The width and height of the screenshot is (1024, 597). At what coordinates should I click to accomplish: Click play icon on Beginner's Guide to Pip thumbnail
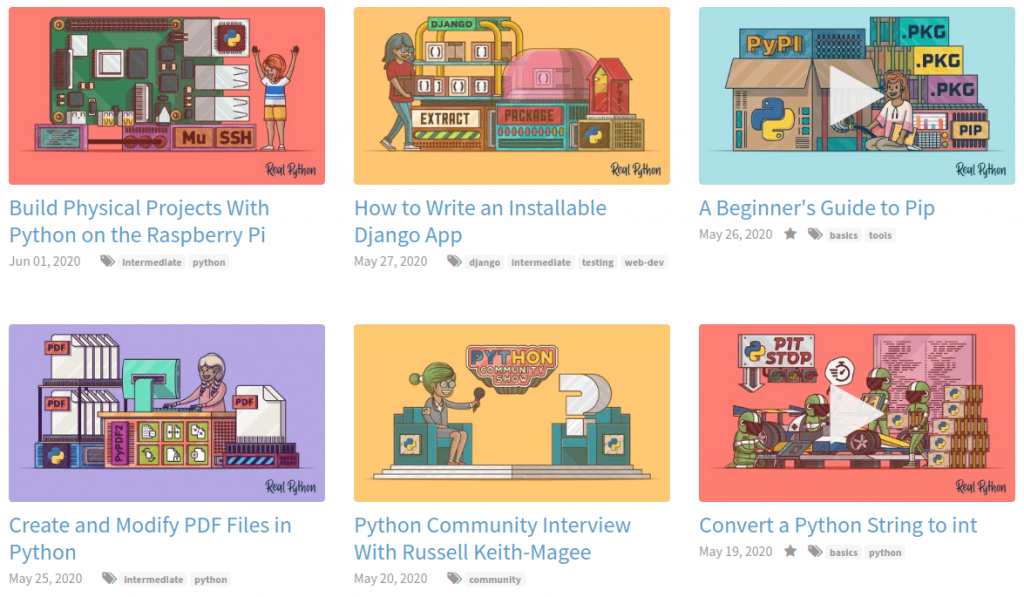(855, 96)
